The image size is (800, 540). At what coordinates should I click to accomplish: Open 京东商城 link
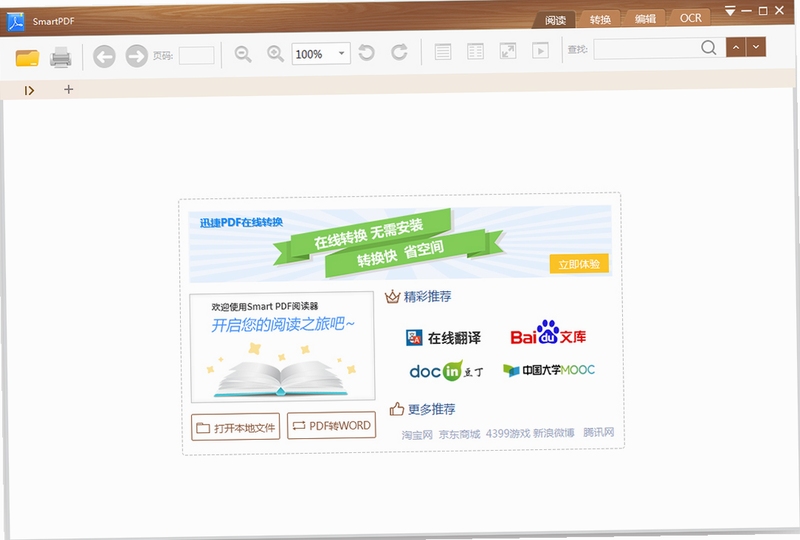[460, 434]
